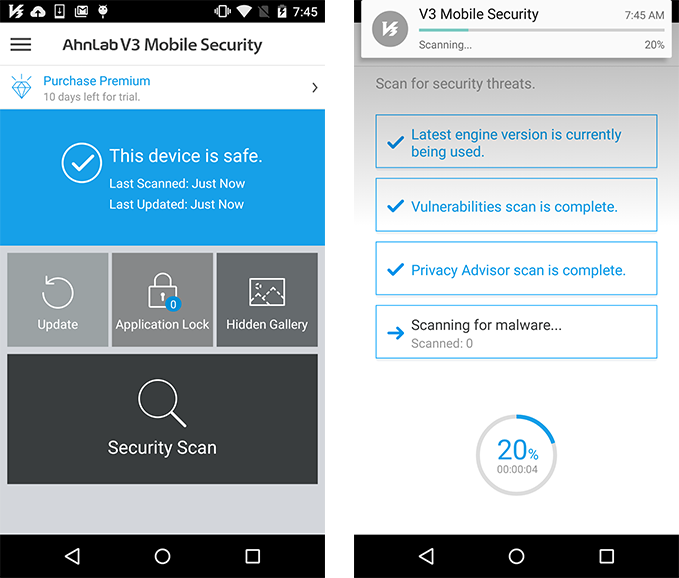Tap the V3 logo in notification

coord(390,29)
